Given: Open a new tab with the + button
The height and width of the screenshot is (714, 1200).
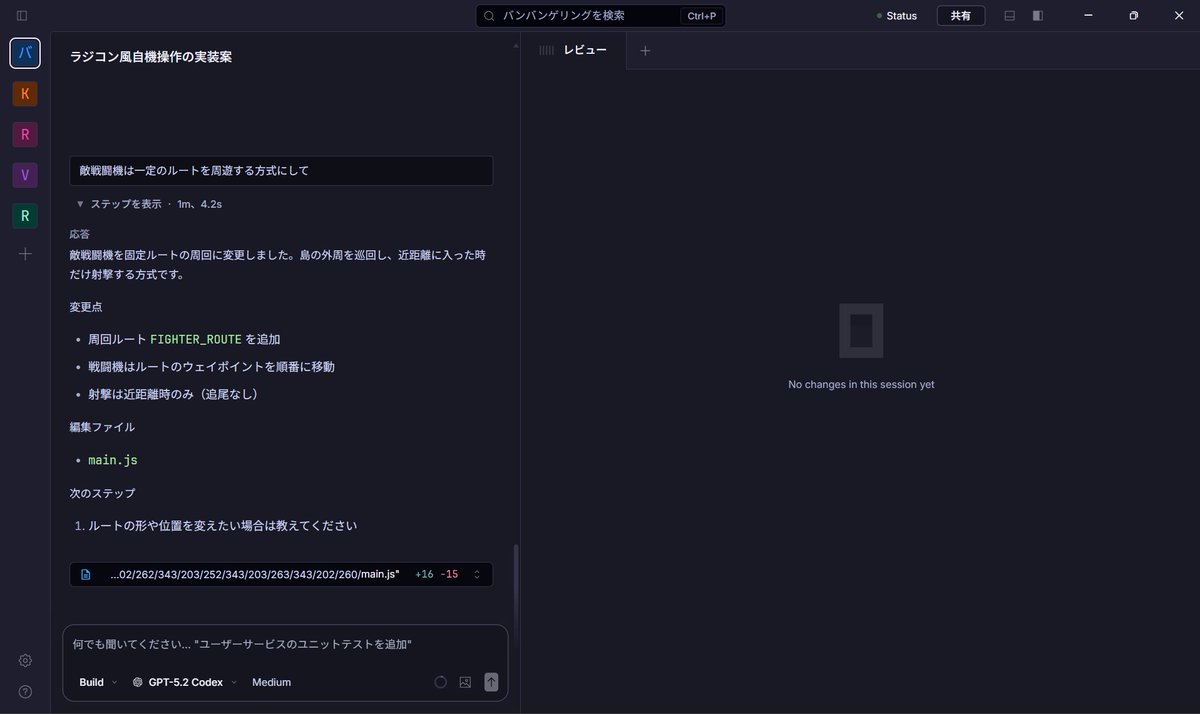Looking at the screenshot, I should click(646, 49).
